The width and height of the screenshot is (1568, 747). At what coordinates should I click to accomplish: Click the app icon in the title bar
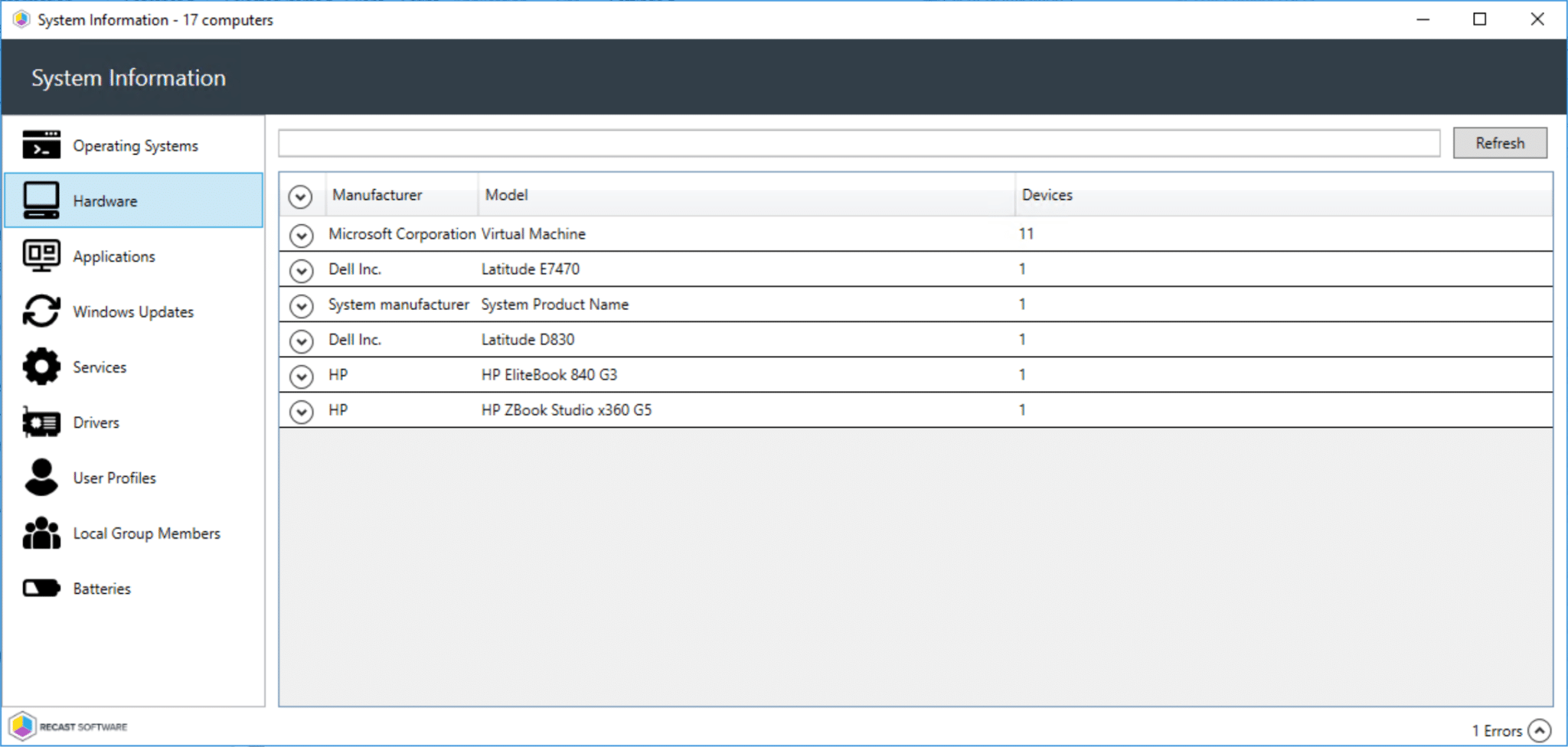[21, 19]
